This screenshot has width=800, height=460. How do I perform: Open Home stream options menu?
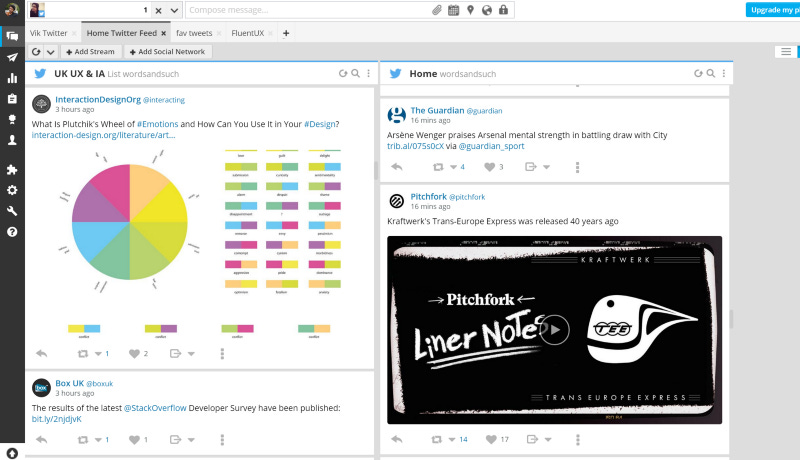[723, 73]
